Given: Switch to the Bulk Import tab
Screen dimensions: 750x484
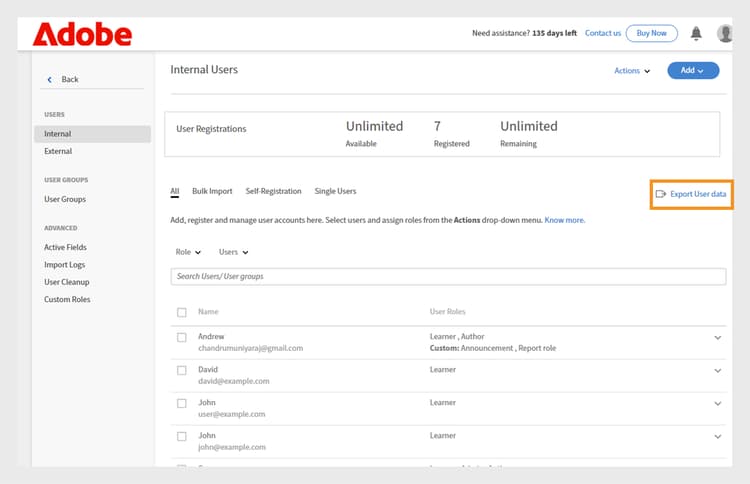Looking at the screenshot, I should coord(212,191).
